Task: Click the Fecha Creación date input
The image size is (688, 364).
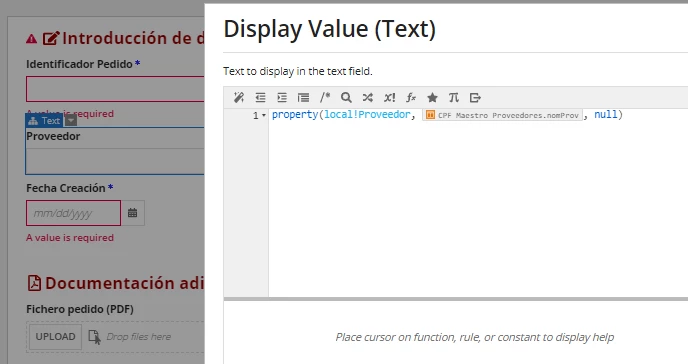Action: click(x=73, y=213)
